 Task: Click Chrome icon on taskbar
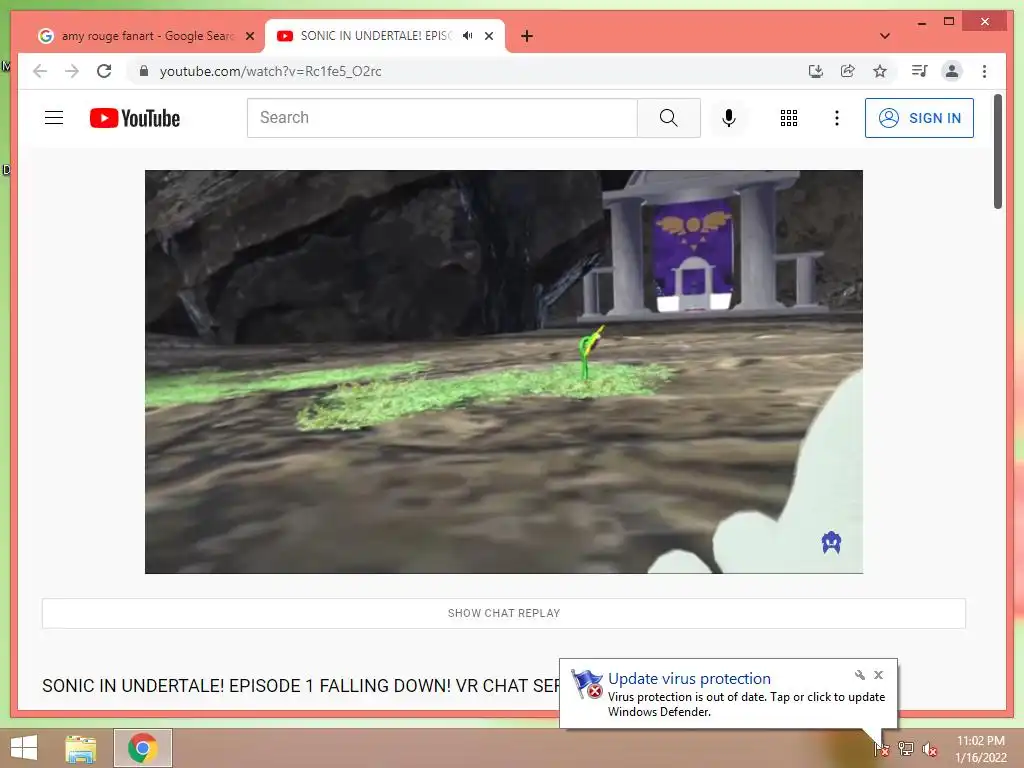(142, 748)
